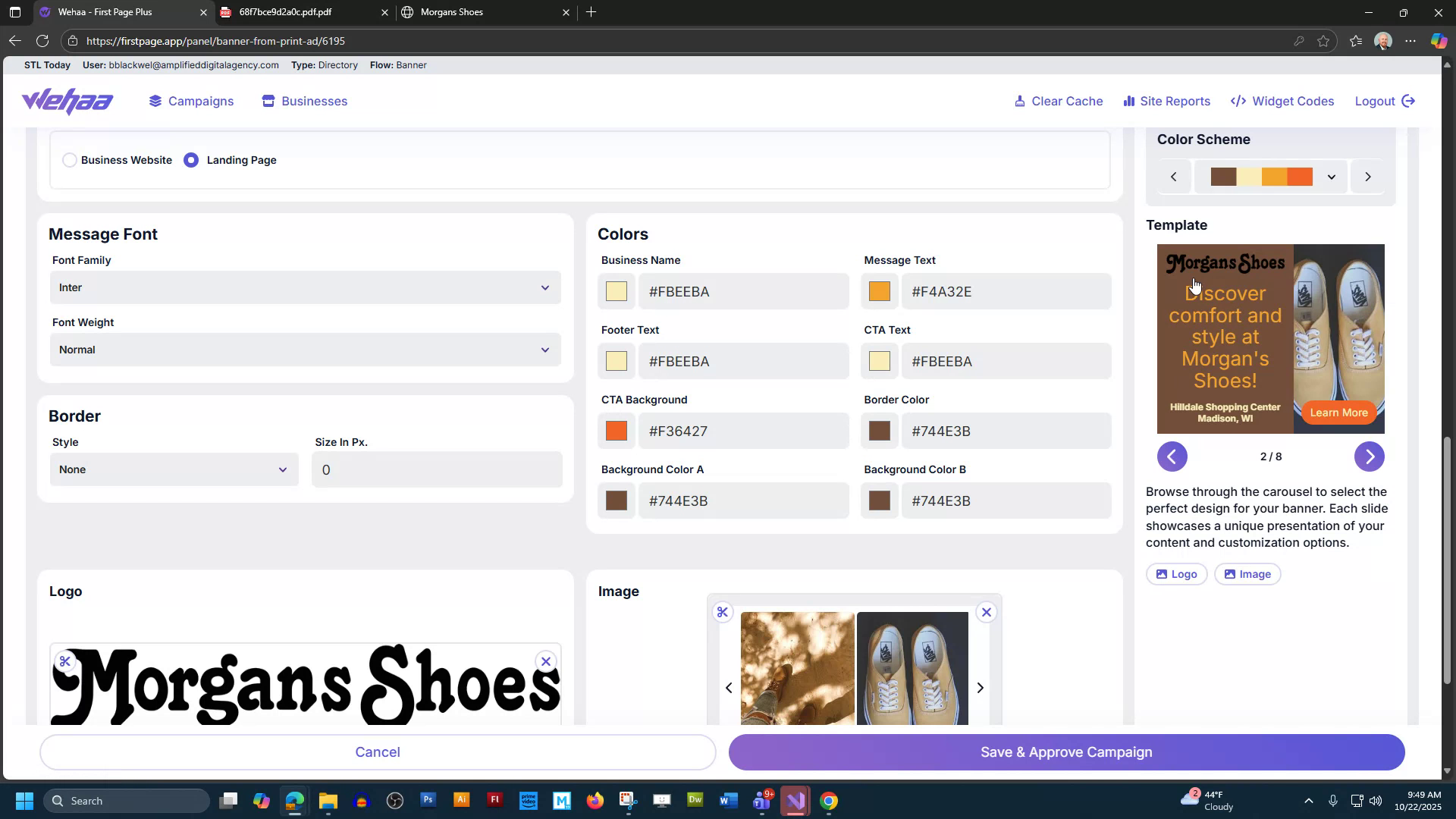Pick a new Business Name color swatch
The height and width of the screenshot is (819, 1456).
tap(617, 291)
